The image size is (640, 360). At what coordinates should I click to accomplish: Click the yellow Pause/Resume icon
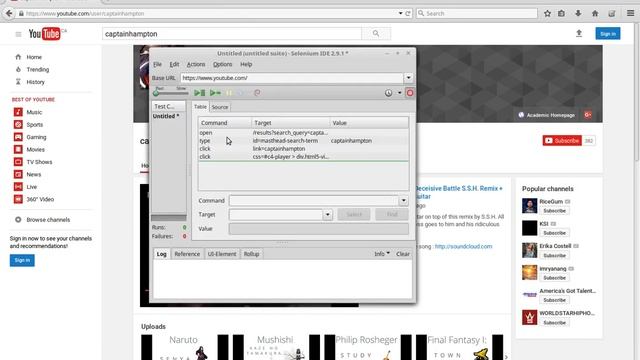229,93
